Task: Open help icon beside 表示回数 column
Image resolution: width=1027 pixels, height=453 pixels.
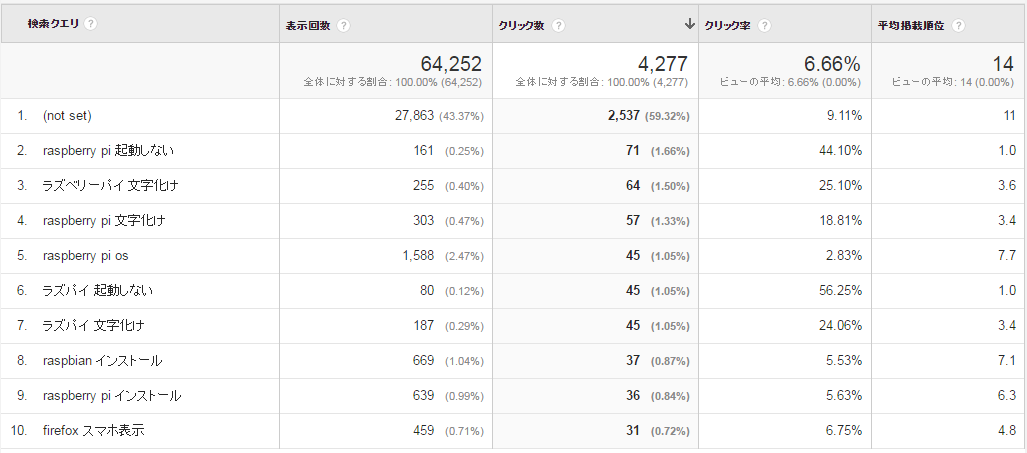Action: [x=343, y=26]
